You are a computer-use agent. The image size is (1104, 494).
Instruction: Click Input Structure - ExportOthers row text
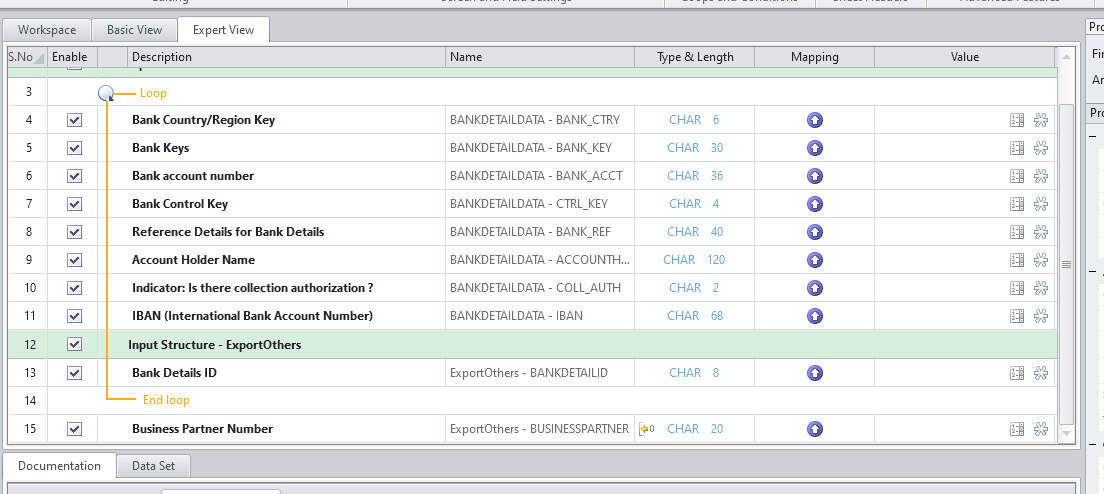(215, 345)
